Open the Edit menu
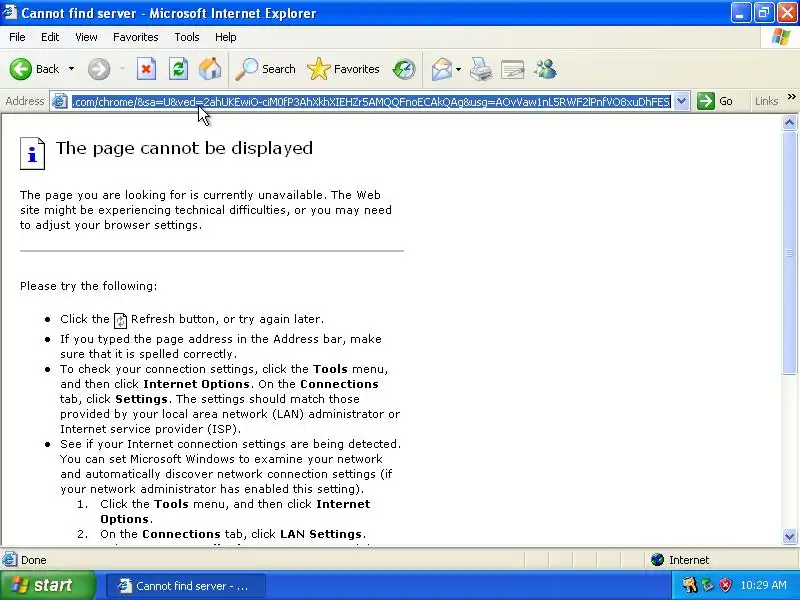Screen dimensions: 800x600 coord(50,37)
